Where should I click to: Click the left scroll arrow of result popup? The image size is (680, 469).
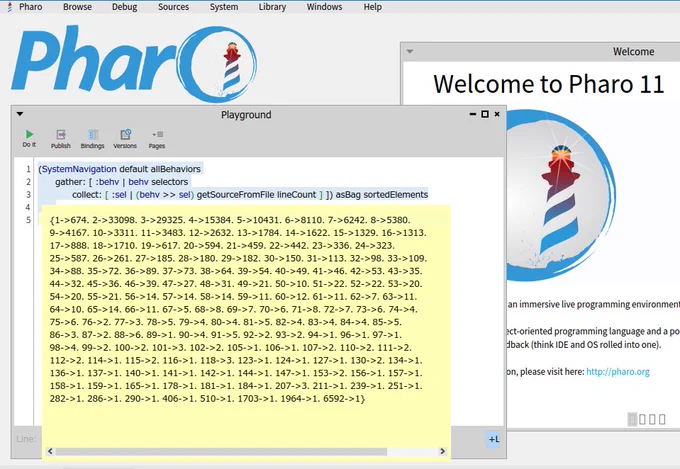(x=50, y=451)
